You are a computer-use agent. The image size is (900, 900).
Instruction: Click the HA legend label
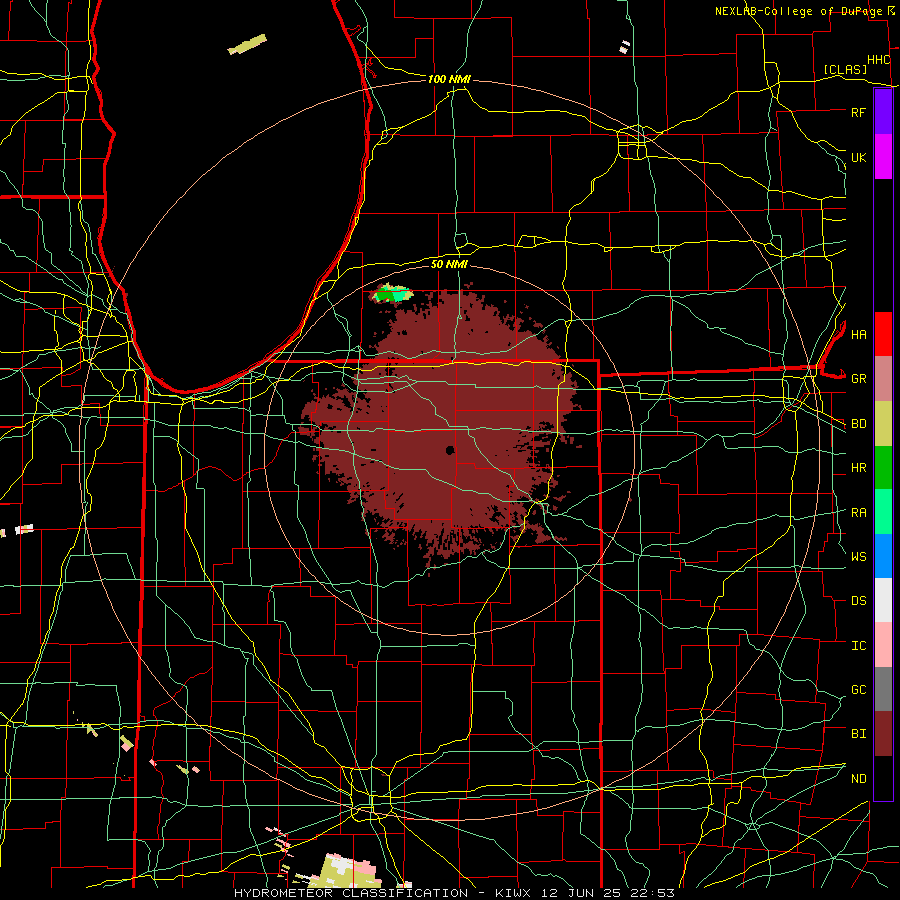858,335
